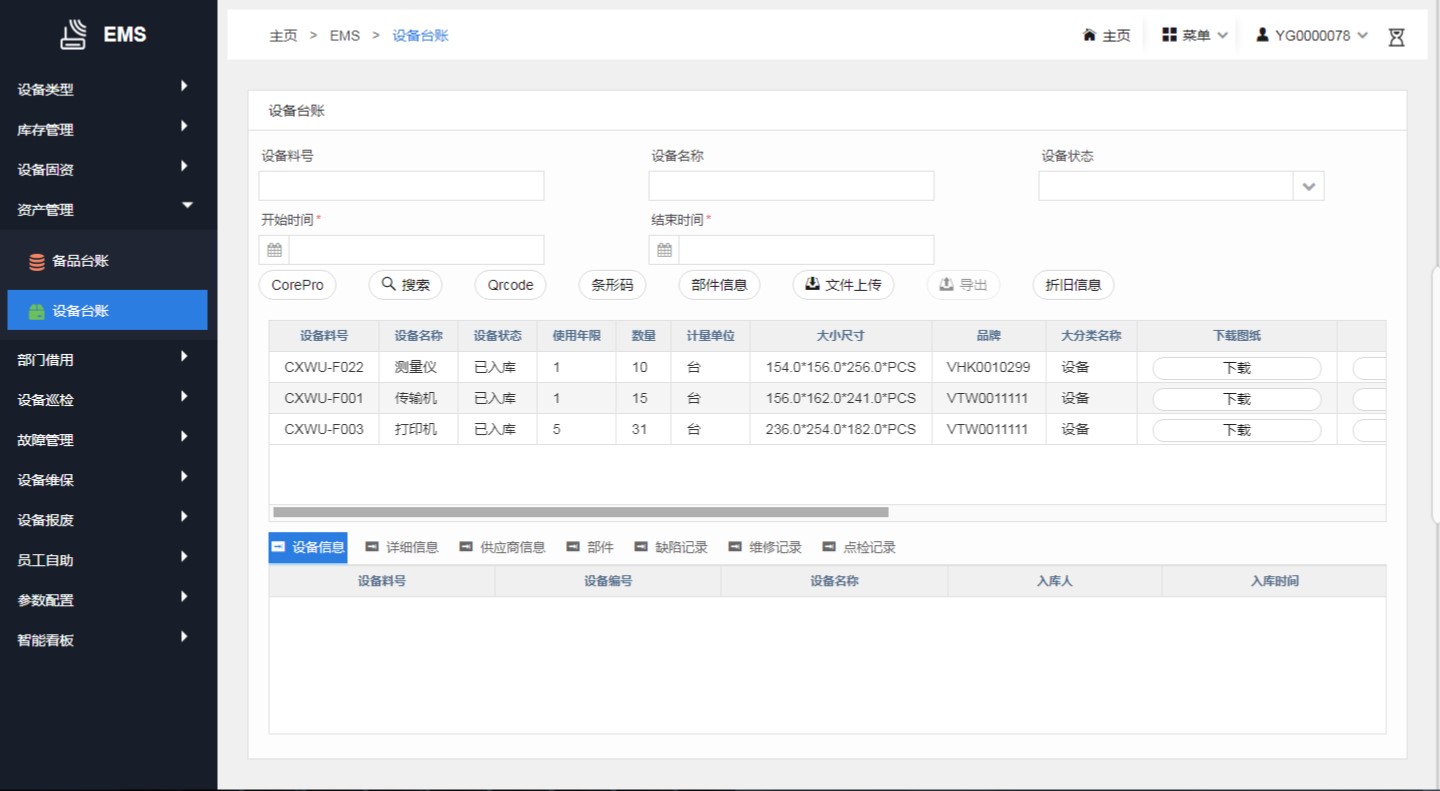Viewport: 1440px width, 791px height.
Task: Click the upload icon in 文件上传
Action: pyautogui.click(x=813, y=284)
